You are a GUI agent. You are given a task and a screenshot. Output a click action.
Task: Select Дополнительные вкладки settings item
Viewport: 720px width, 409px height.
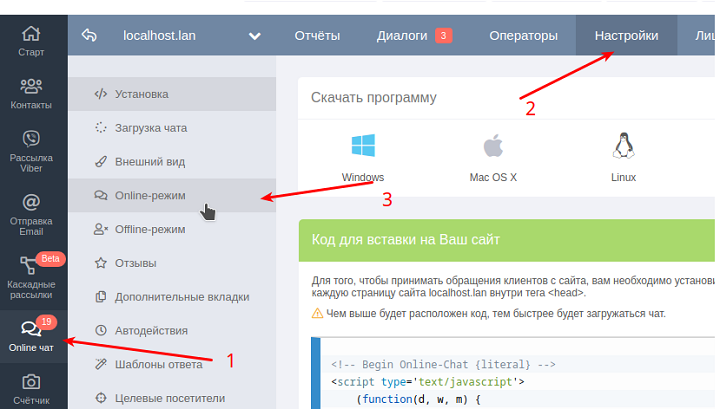click(172, 297)
